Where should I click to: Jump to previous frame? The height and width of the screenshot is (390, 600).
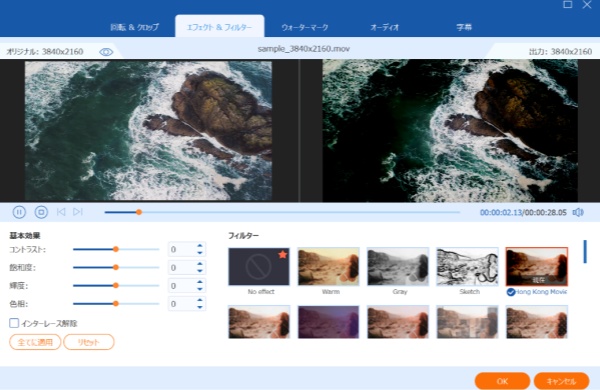(x=61, y=212)
